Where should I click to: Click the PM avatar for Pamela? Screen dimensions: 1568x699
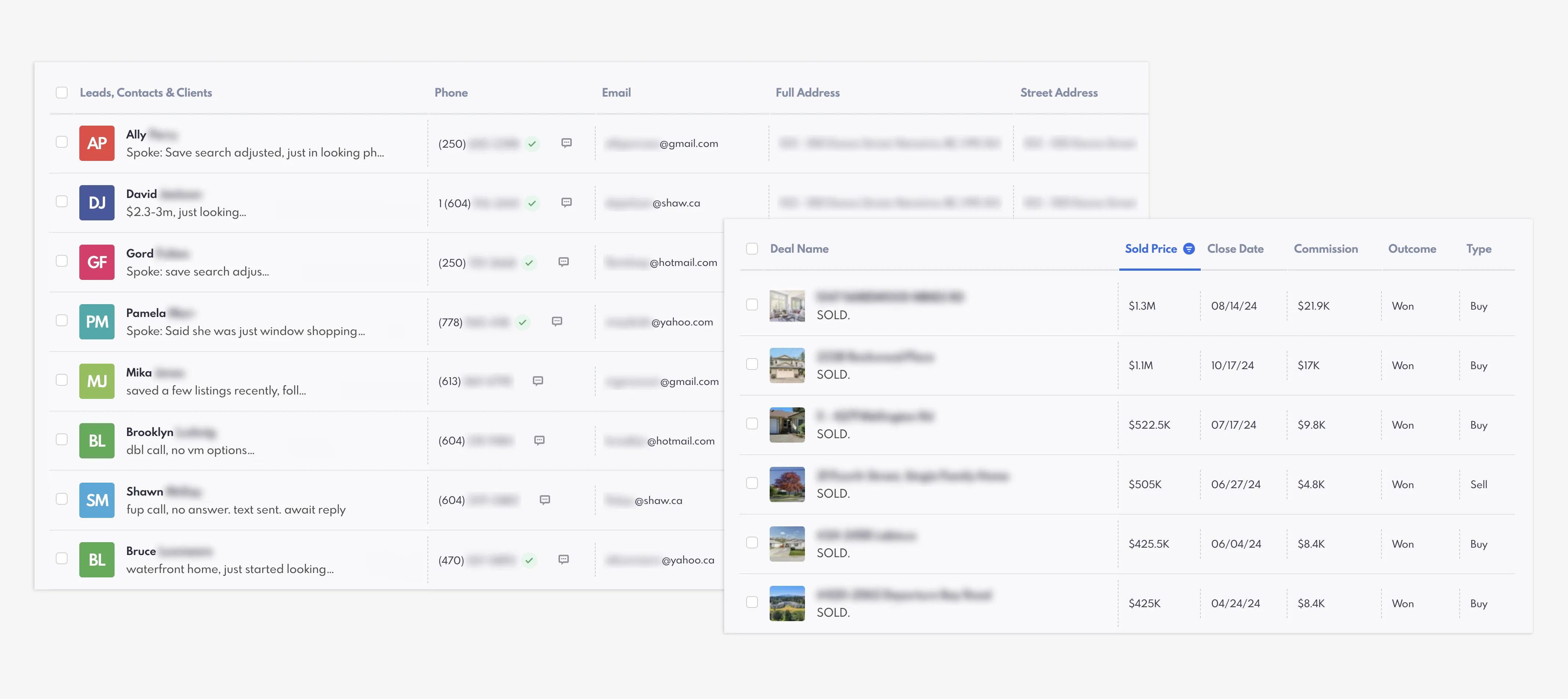coord(97,321)
